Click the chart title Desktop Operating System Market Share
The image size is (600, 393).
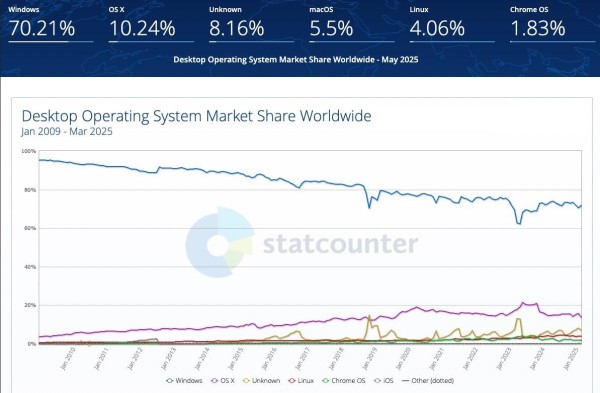click(196, 116)
